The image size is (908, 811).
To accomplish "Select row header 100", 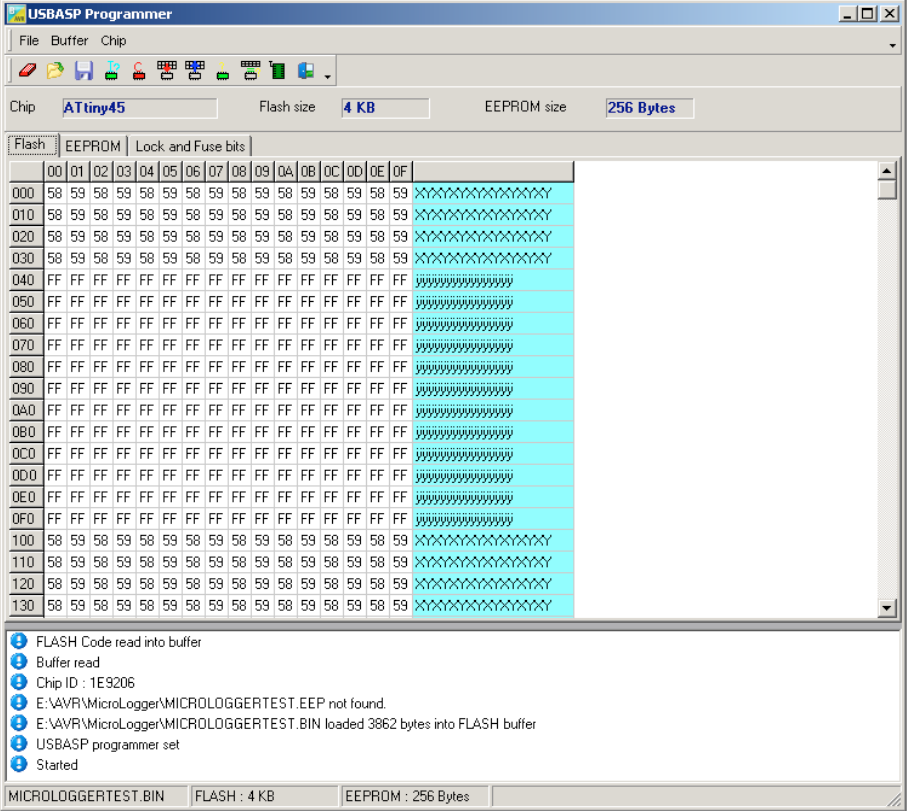I will coord(25,540).
